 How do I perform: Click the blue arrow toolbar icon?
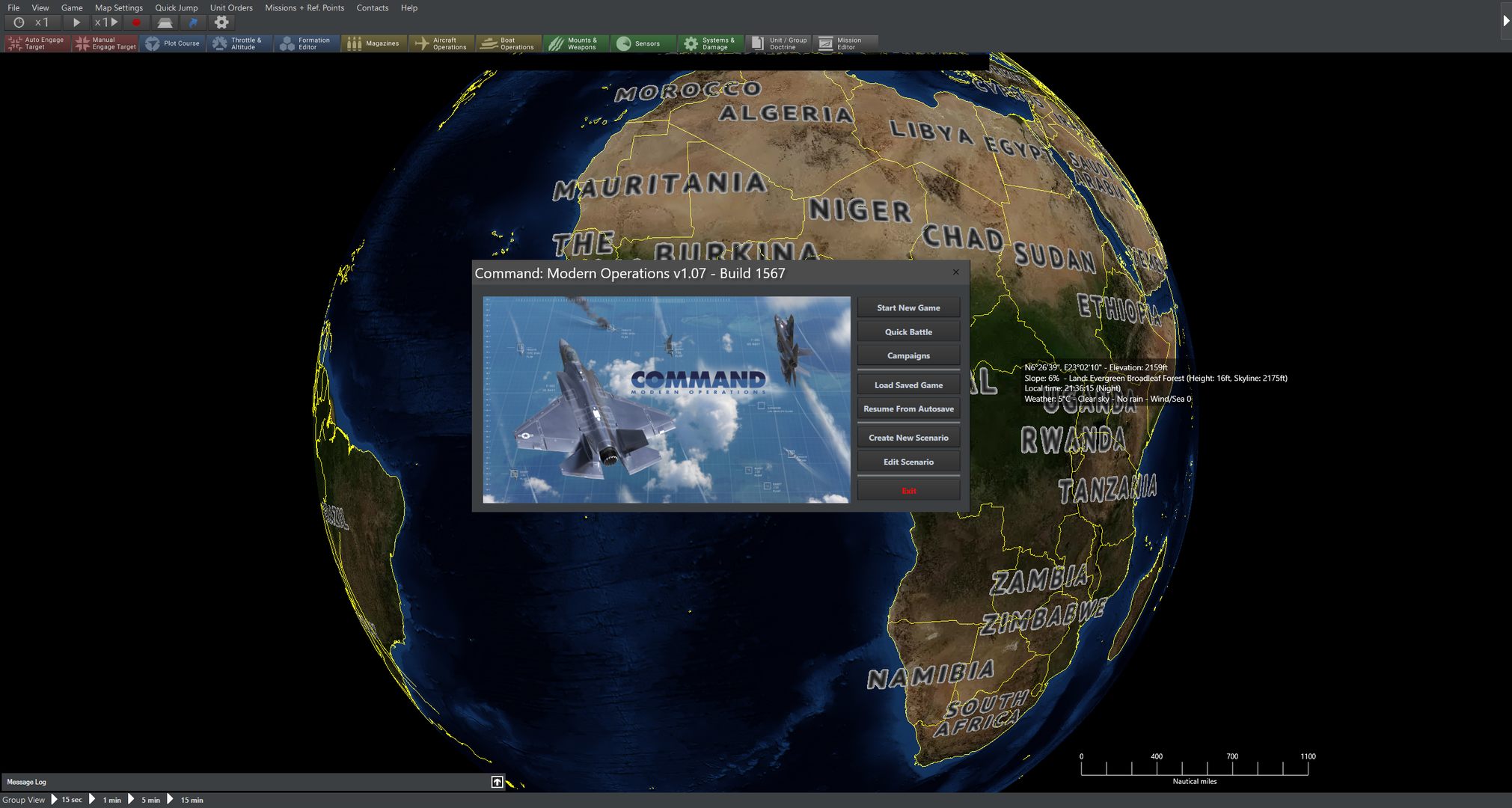[193, 22]
